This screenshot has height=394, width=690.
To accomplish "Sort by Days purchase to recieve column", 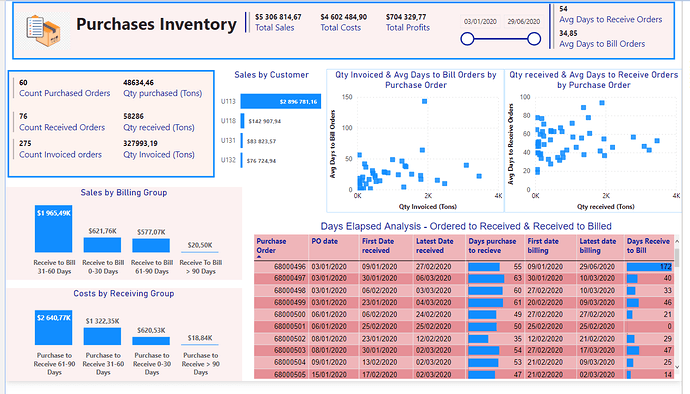I will tap(492, 246).
